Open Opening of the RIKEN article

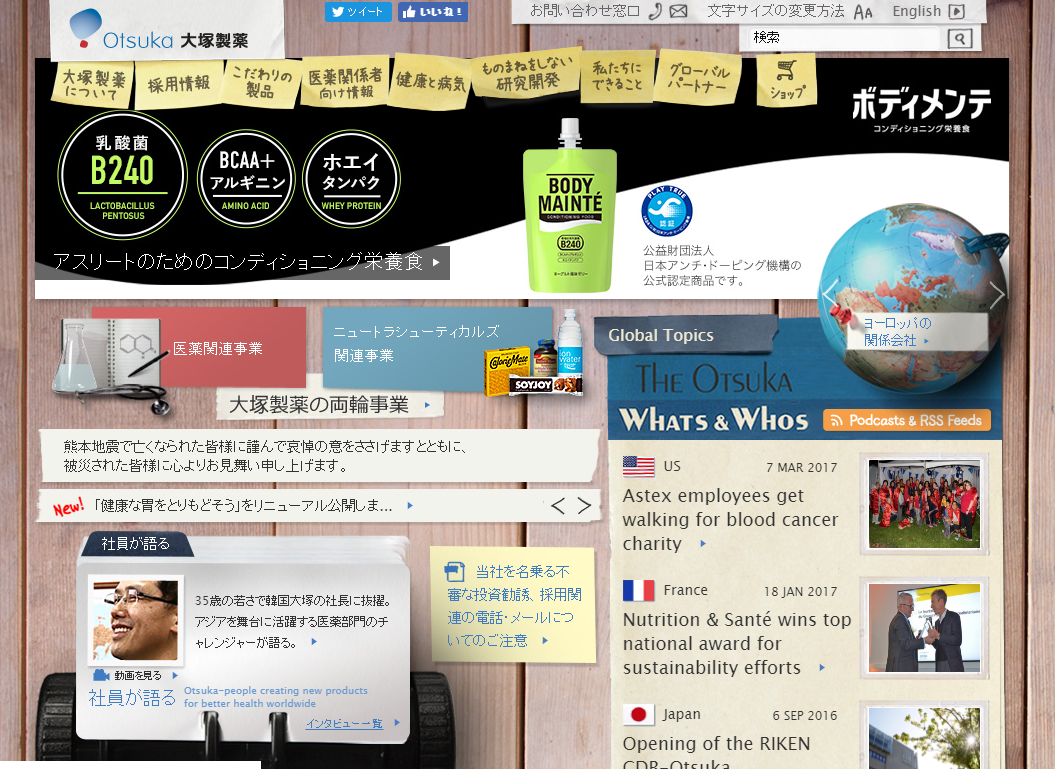coord(717,752)
